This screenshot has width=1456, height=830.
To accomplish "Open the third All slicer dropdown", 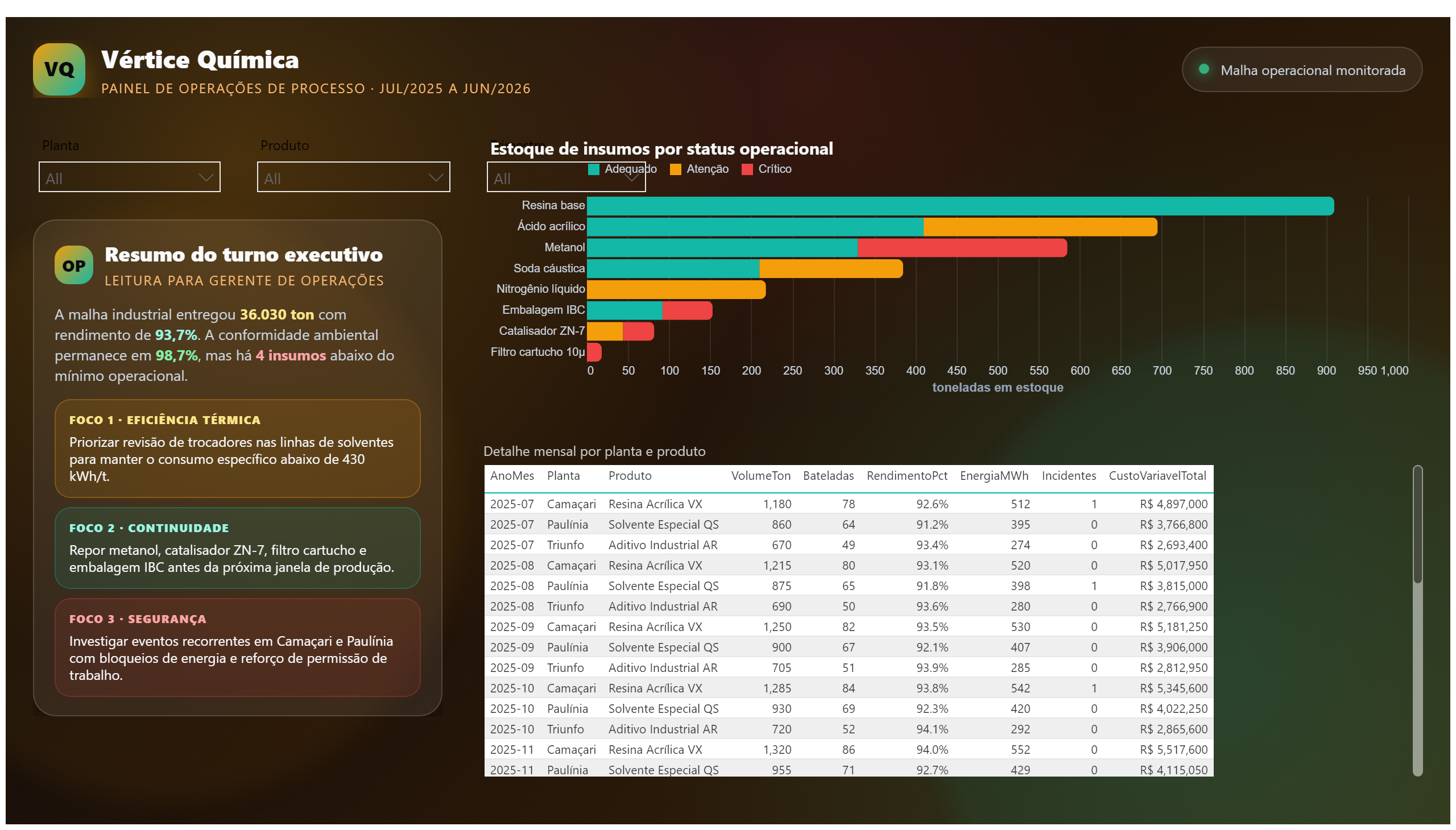I will 566,177.
